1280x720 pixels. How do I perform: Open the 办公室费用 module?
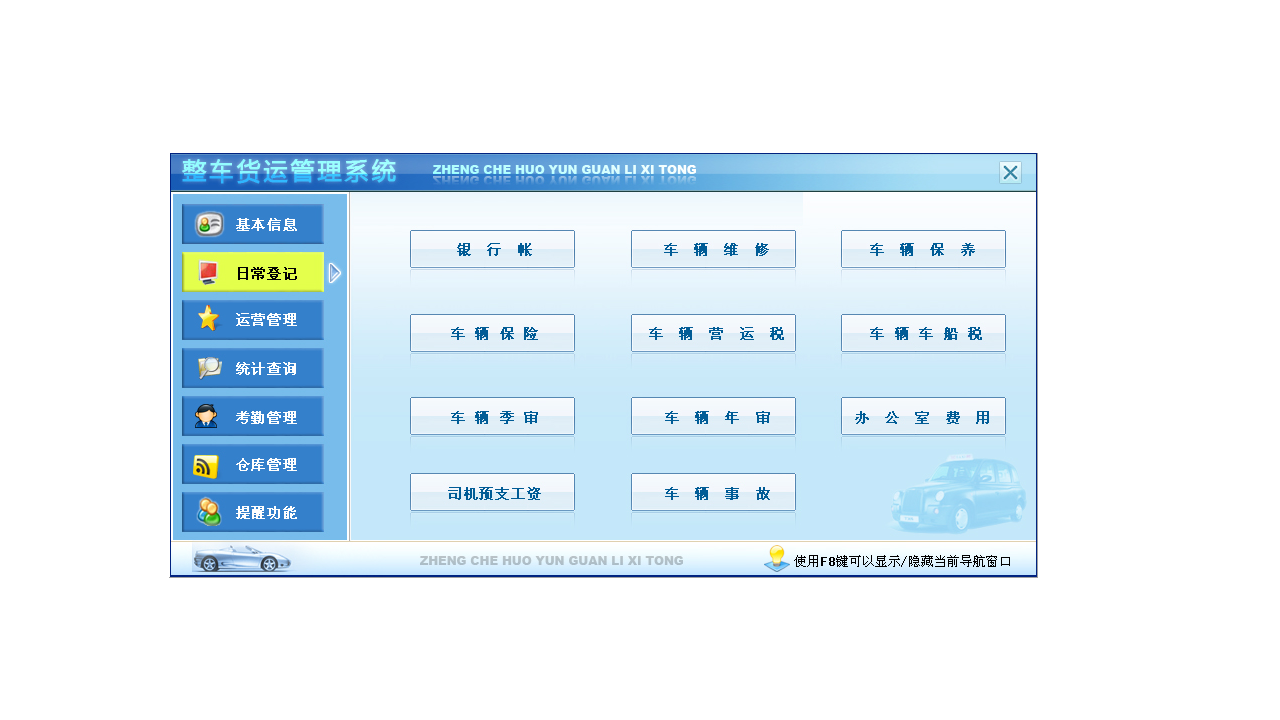pyautogui.click(x=923, y=417)
